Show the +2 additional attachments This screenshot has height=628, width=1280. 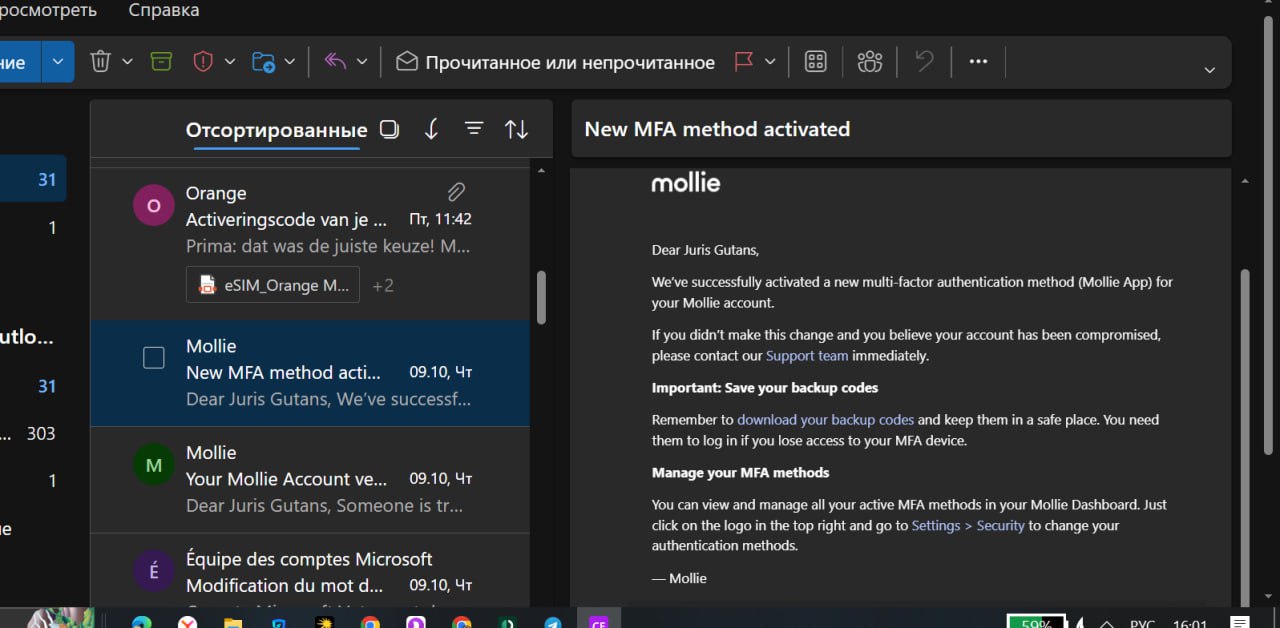click(x=383, y=286)
